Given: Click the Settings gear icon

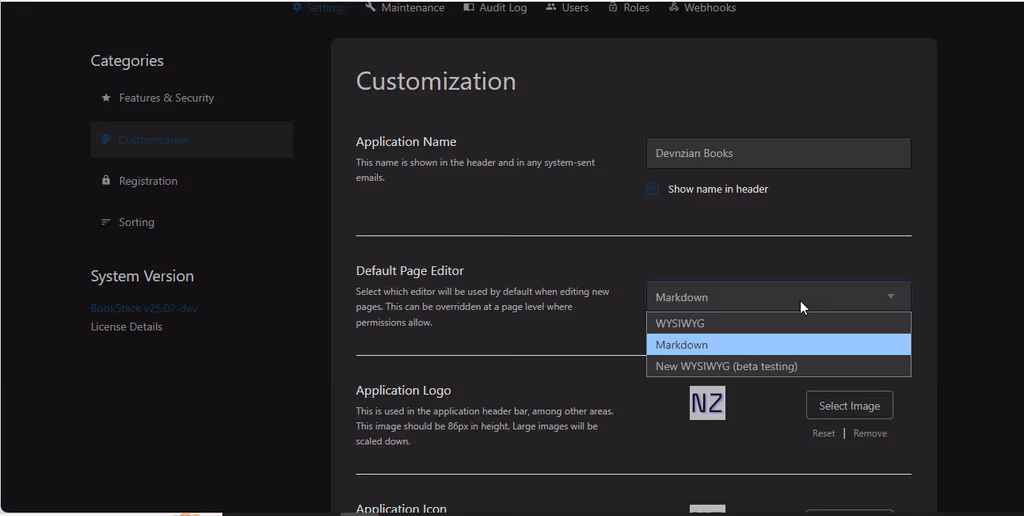Looking at the screenshot, I should (x=297, y=7).
